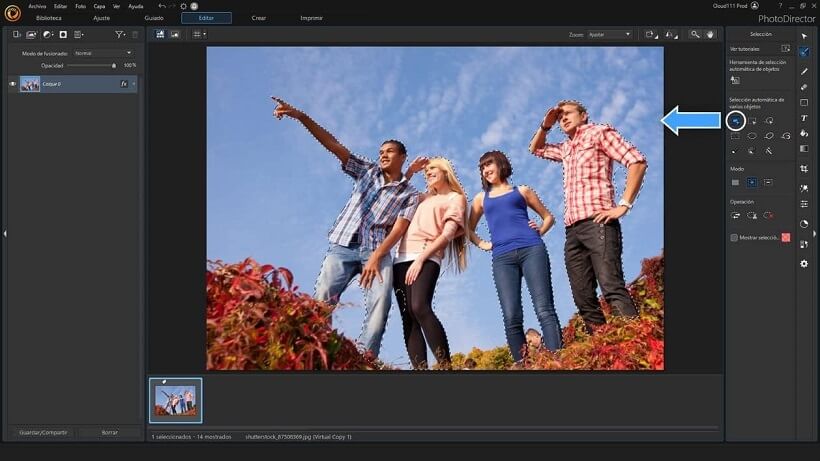Click the automatic object selection tool icon

coord(735,80)
